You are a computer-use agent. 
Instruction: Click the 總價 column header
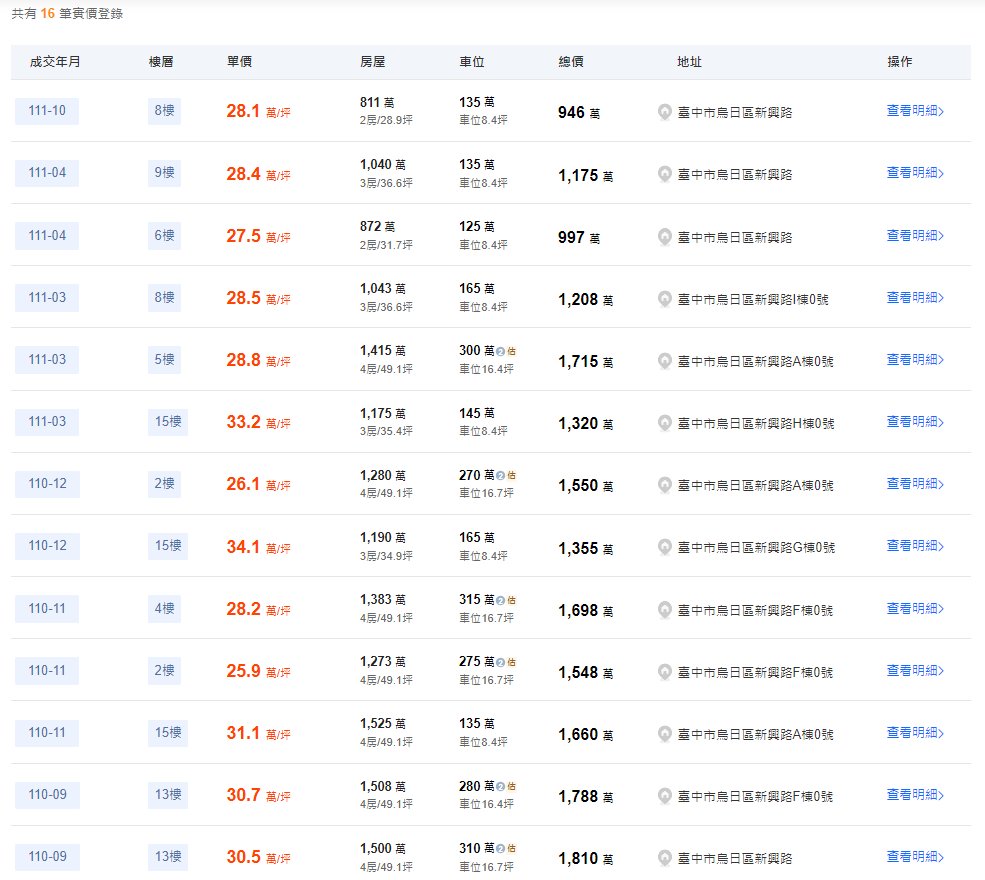571,62
